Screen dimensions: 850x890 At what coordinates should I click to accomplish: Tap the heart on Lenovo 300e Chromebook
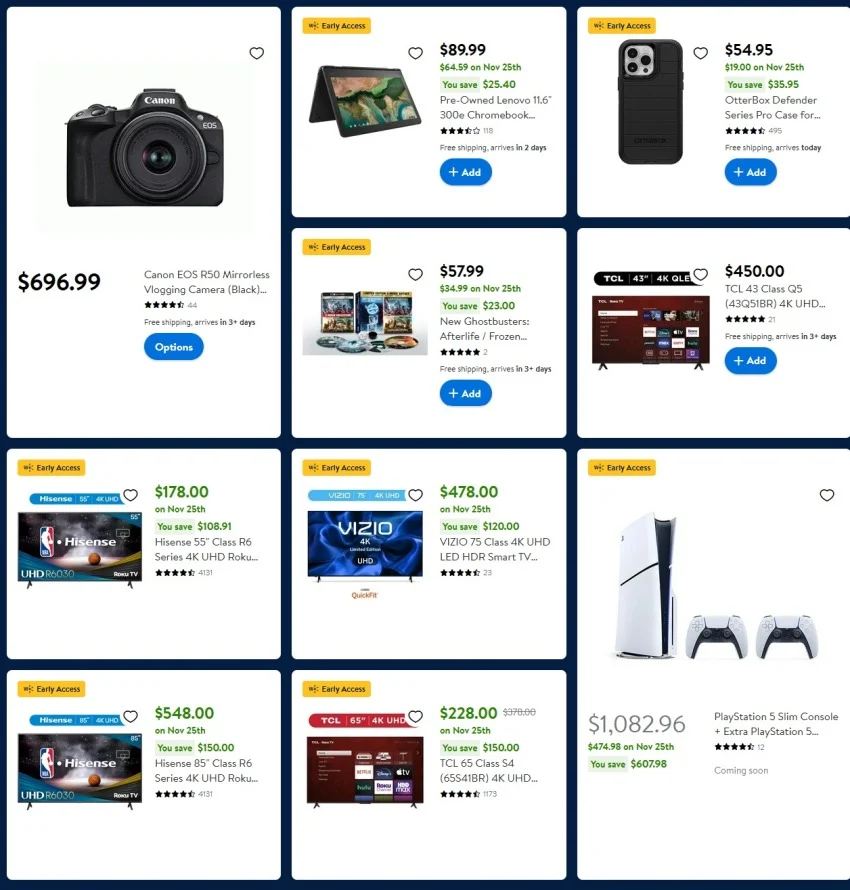415,53
